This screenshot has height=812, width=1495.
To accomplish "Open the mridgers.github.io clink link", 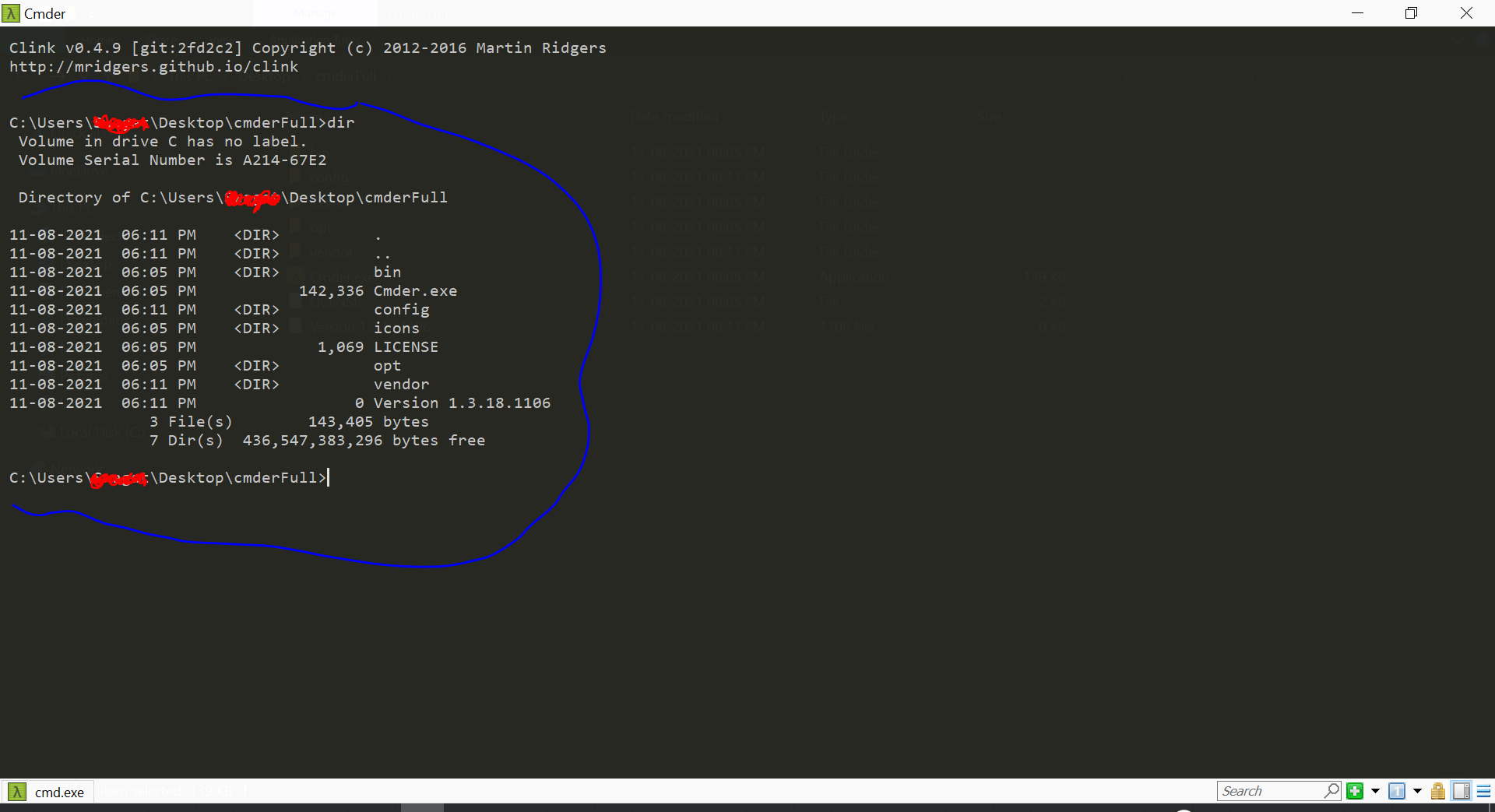I will pos(153,66).
